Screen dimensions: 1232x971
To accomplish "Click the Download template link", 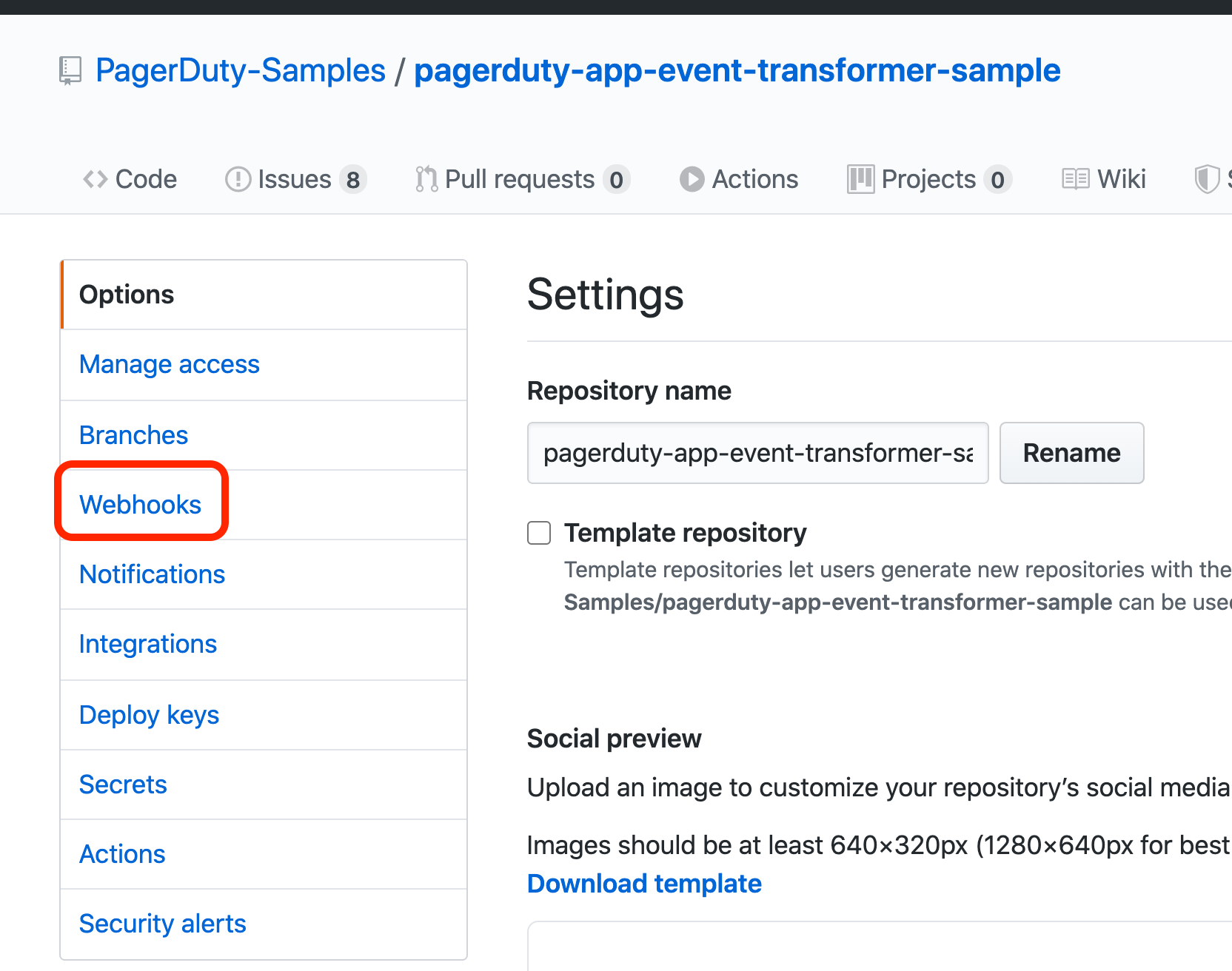I will [x=644, y=884].
